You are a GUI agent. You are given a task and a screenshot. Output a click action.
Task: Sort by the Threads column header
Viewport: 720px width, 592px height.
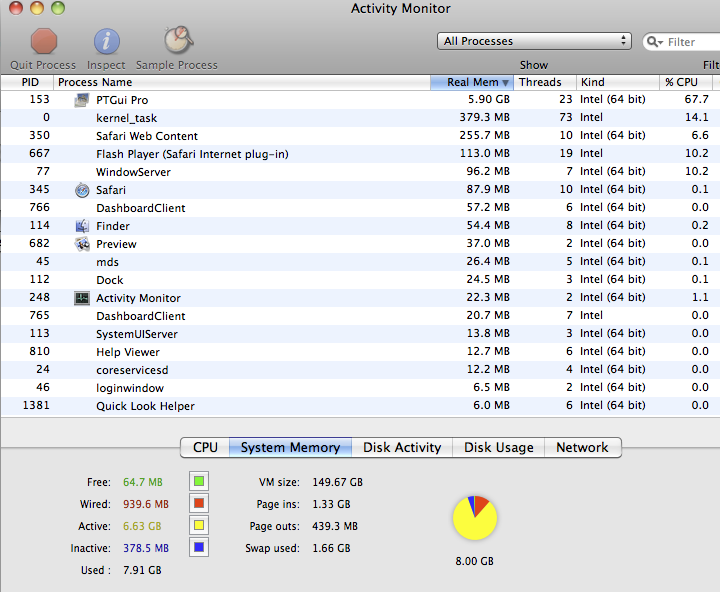[x=545, y=82]
